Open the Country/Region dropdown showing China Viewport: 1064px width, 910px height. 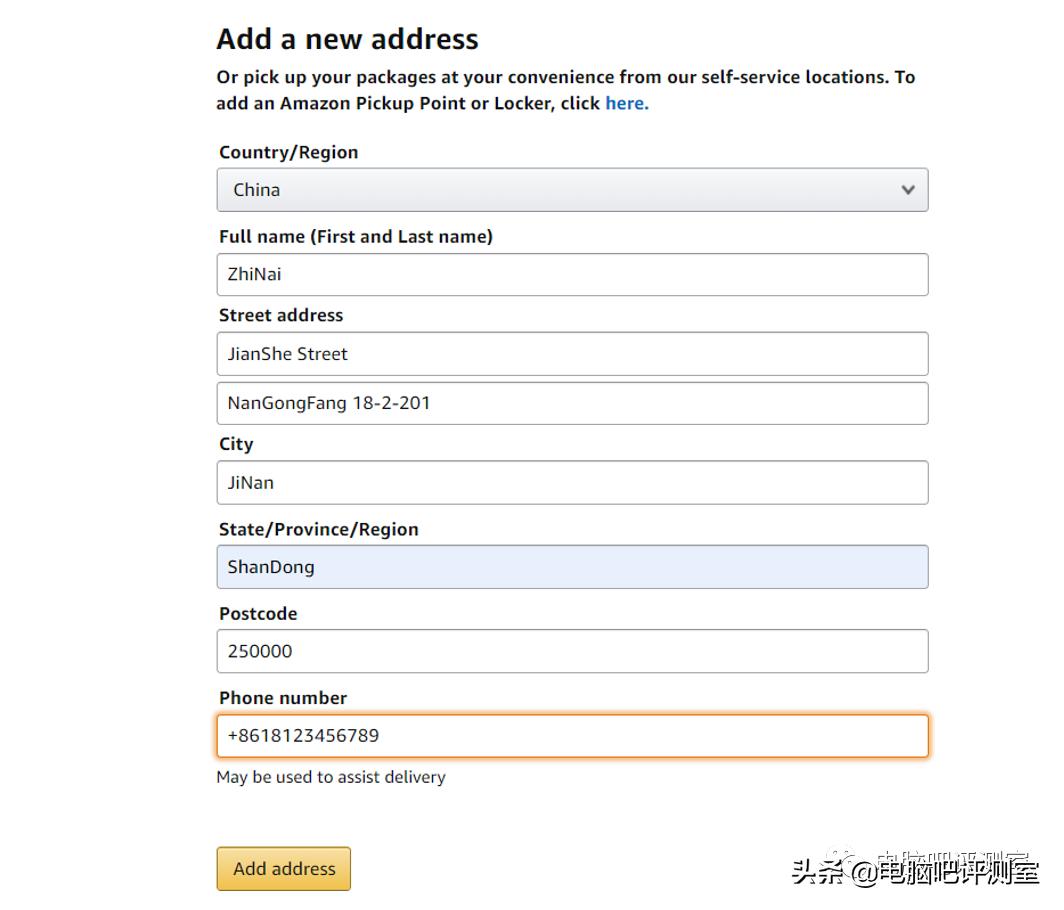(x=572, y=190)
